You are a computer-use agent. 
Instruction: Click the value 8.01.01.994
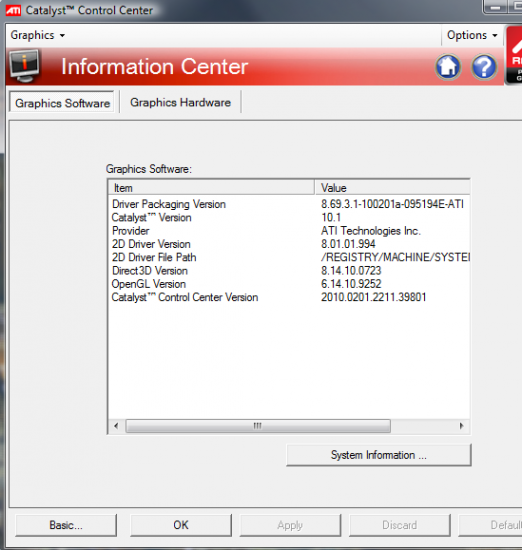tap(348, 244)
